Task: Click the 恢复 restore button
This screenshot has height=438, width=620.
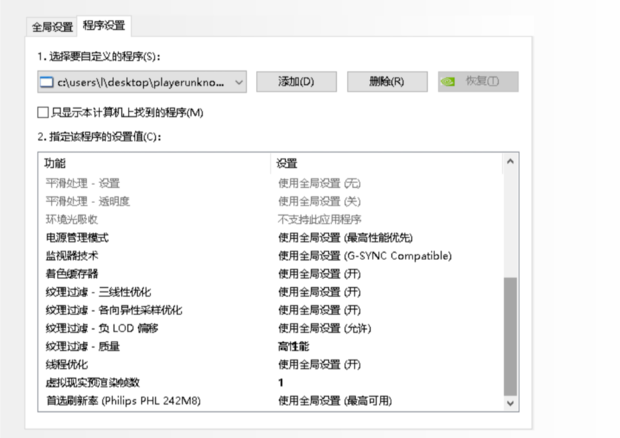Action: click(478, 81)
